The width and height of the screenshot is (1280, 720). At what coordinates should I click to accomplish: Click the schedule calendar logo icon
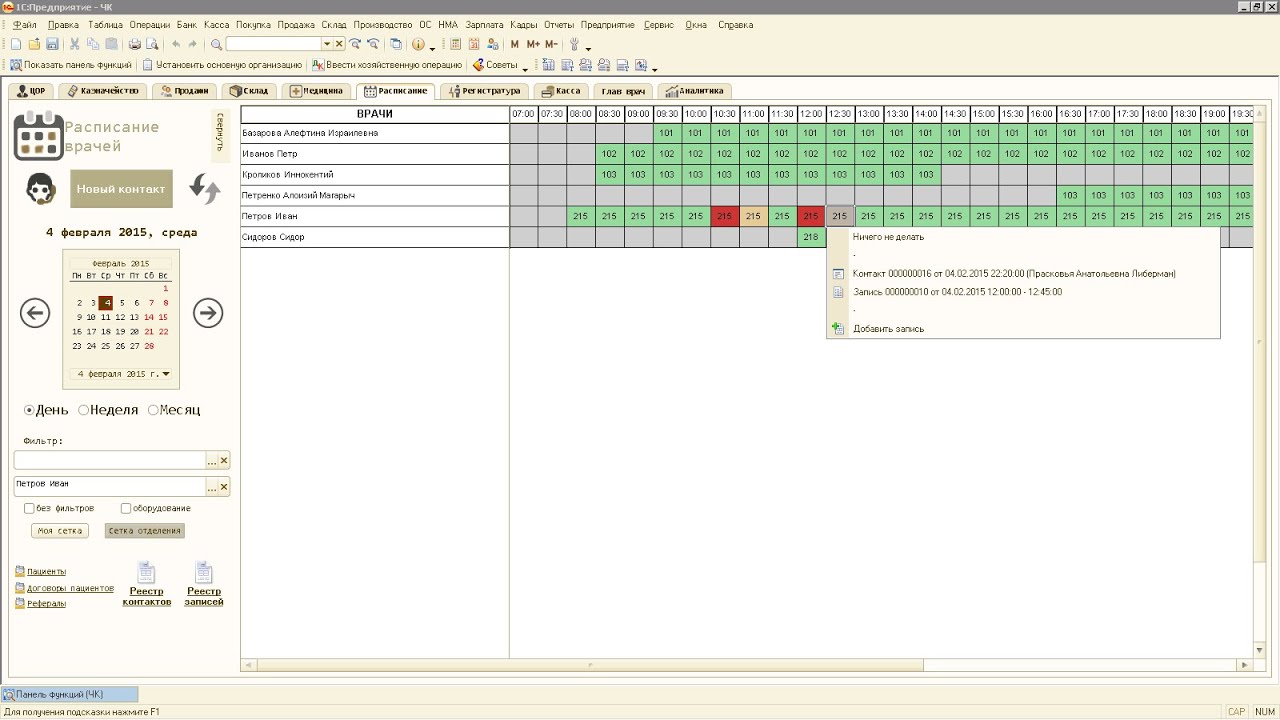point(38,136)
